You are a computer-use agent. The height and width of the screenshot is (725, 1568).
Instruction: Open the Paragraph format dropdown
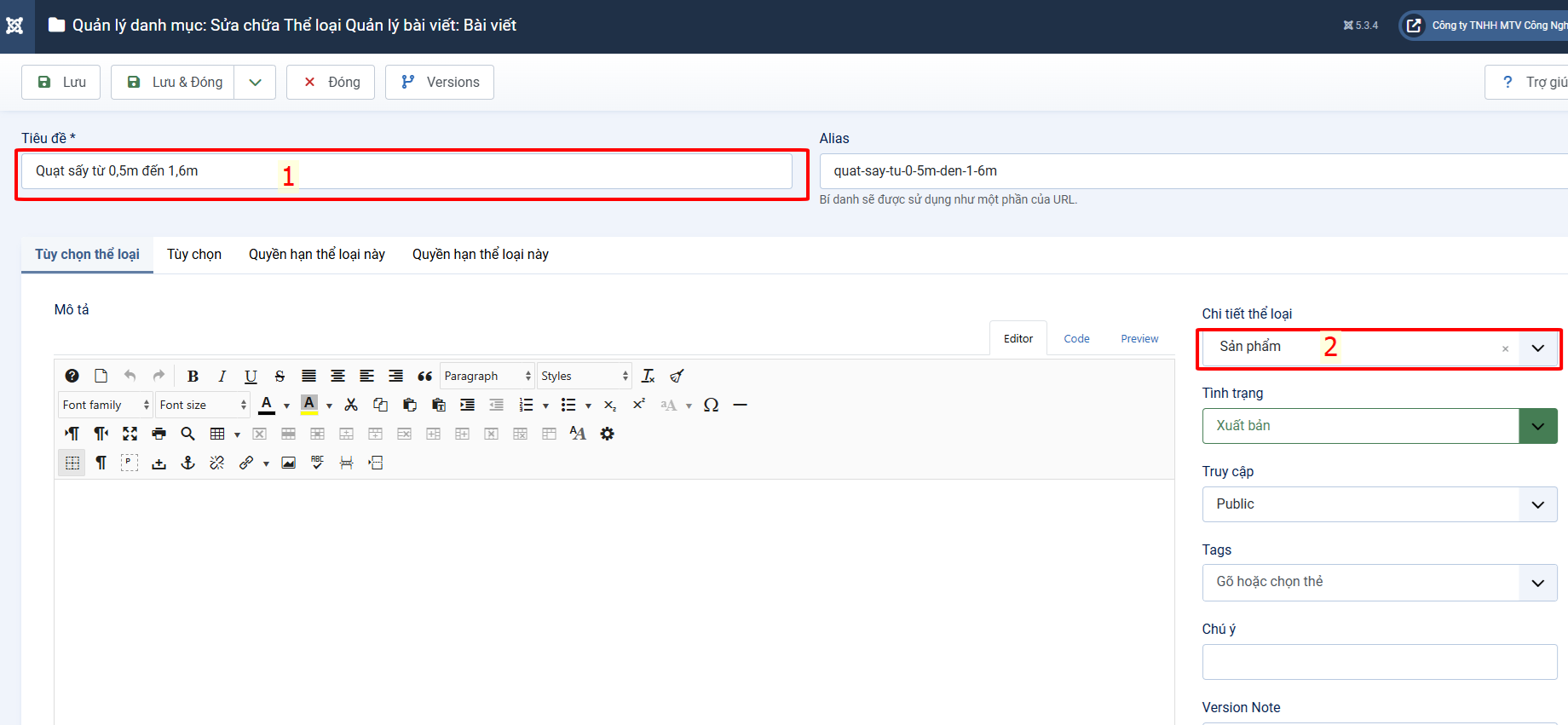tap(487, 376)
